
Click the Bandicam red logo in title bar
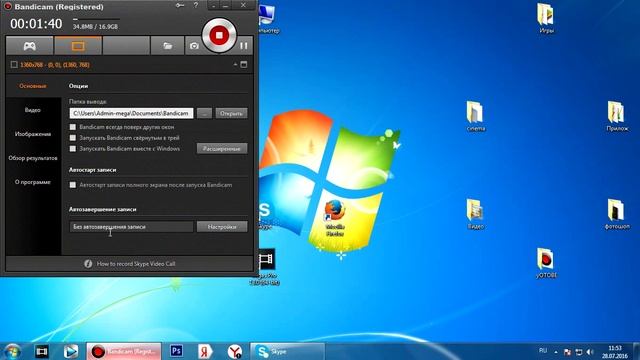pyautogui.click(x=7, y=7)
